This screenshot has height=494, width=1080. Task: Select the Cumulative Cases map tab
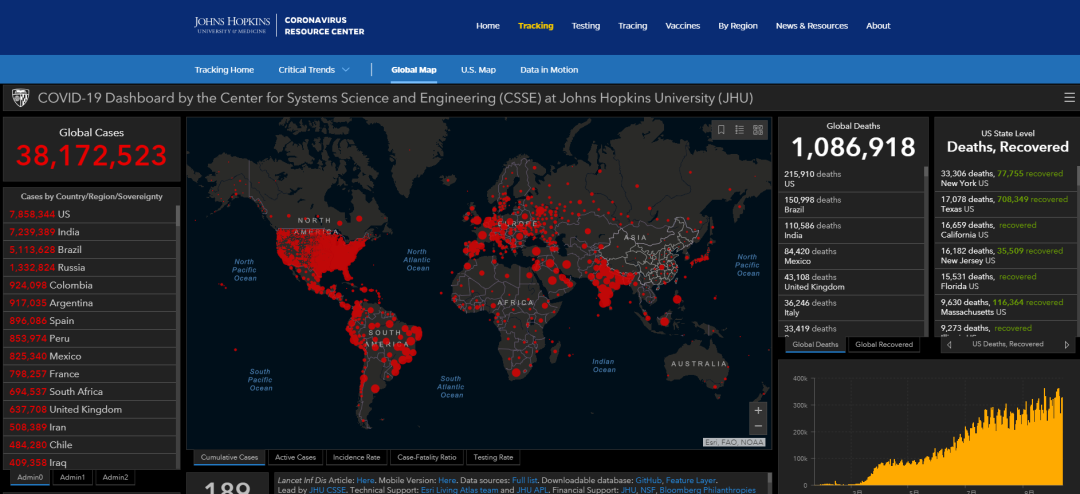click(x=229, y=457)
